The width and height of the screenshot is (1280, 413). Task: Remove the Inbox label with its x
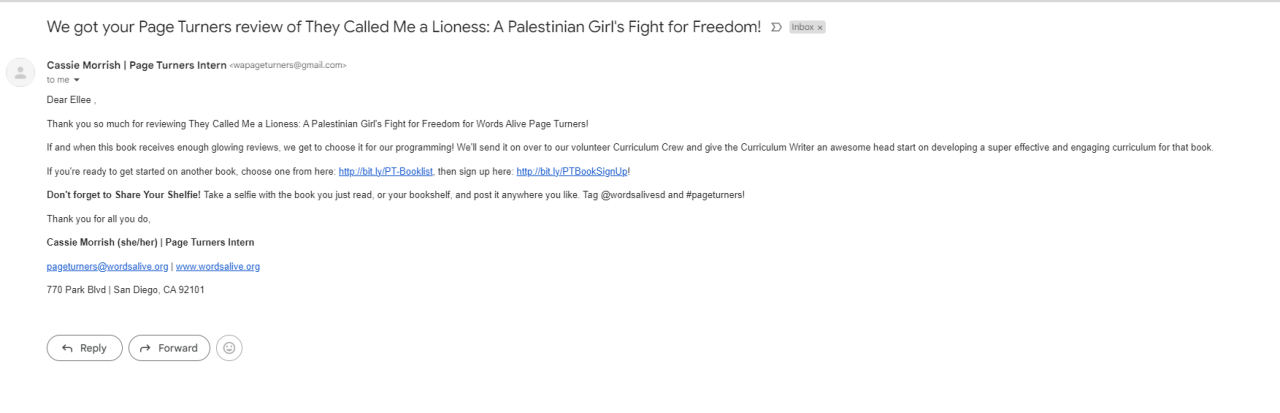pos(820,27)
